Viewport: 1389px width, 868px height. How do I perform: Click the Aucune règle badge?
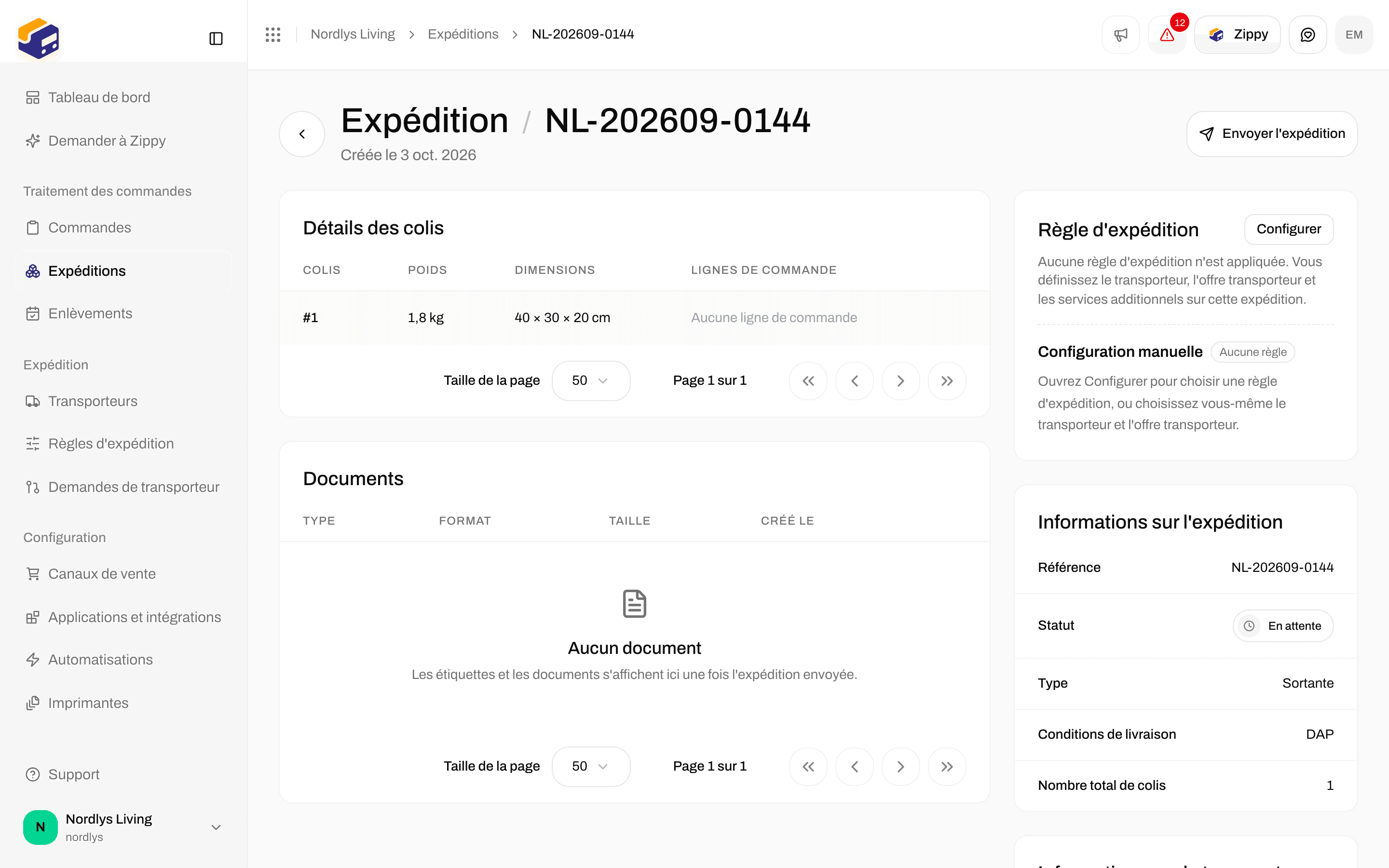point(1253,352)
